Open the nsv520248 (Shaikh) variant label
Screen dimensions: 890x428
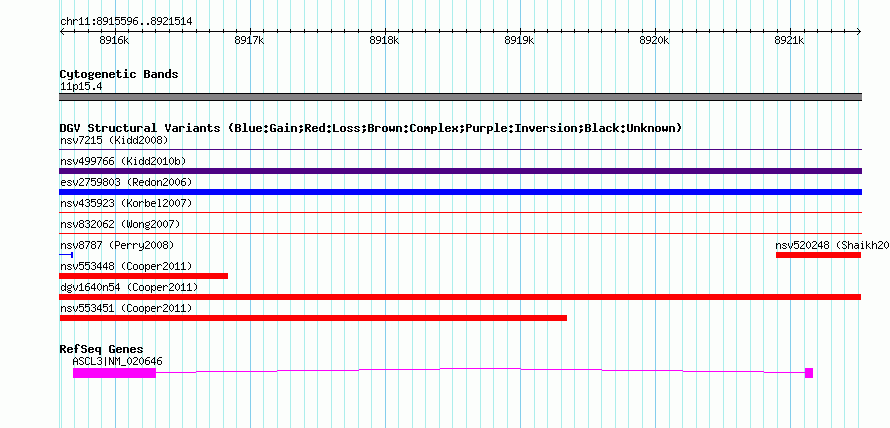click(832, 245)
